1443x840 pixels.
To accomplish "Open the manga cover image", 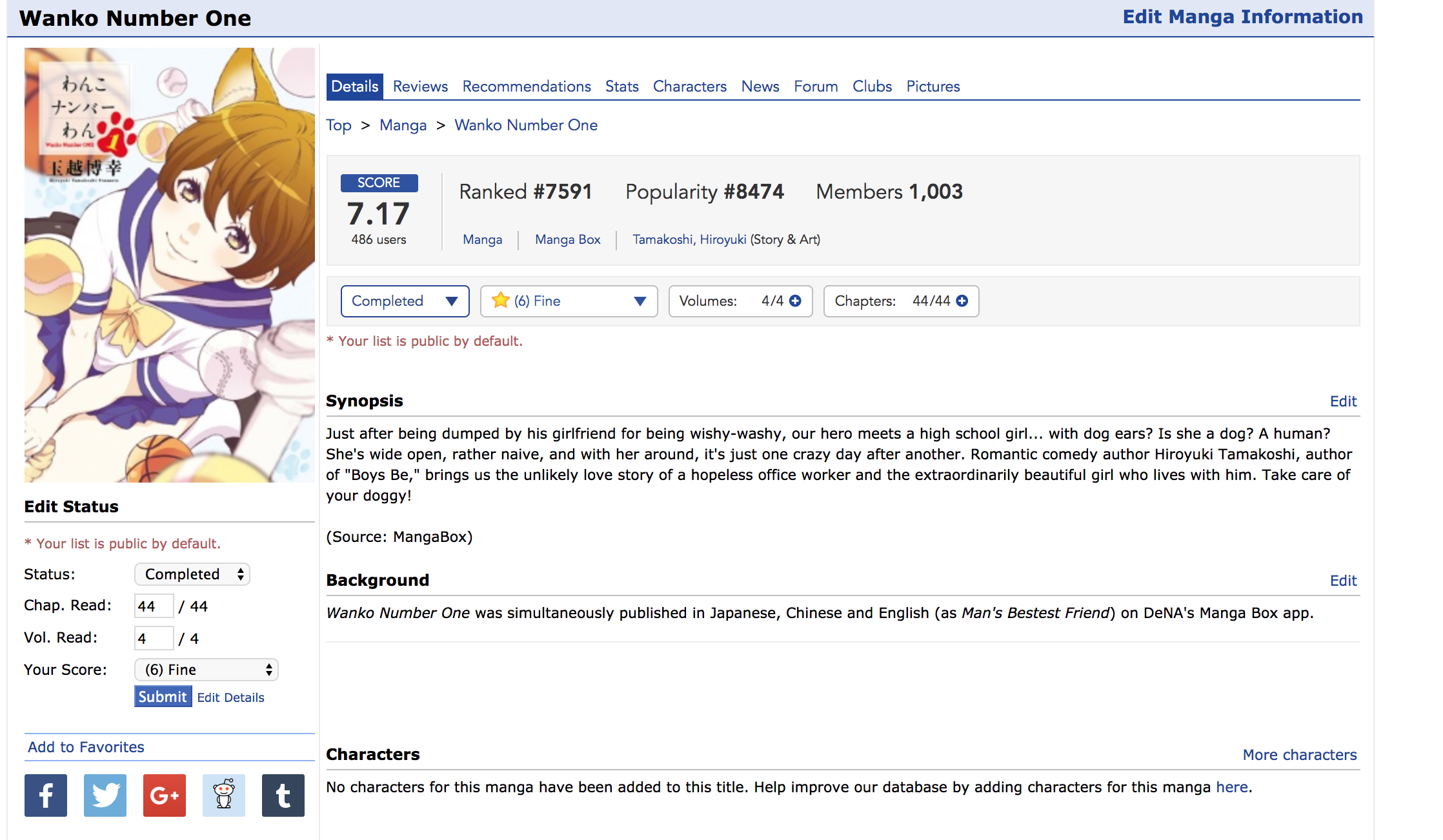I will (x=170, y=265).
